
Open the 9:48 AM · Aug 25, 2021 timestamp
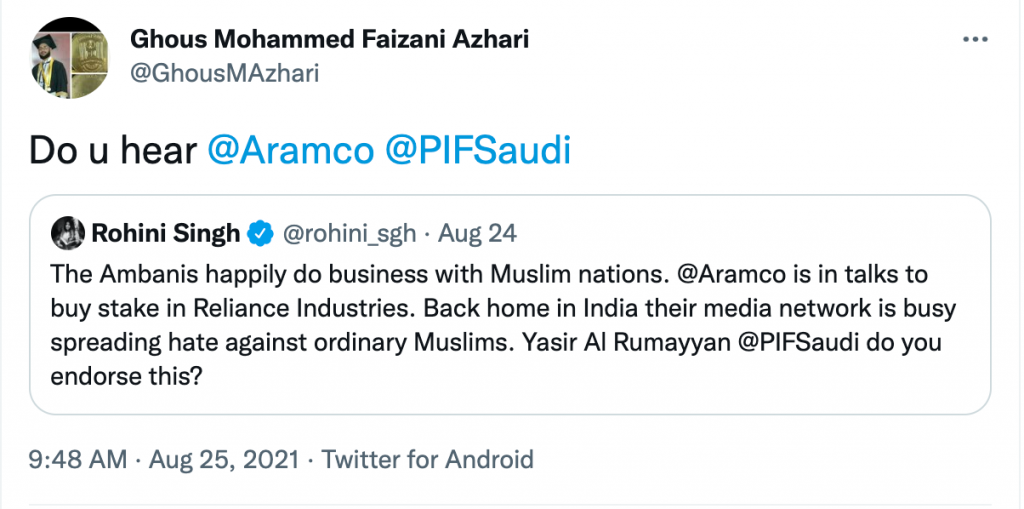pos(164,460)
